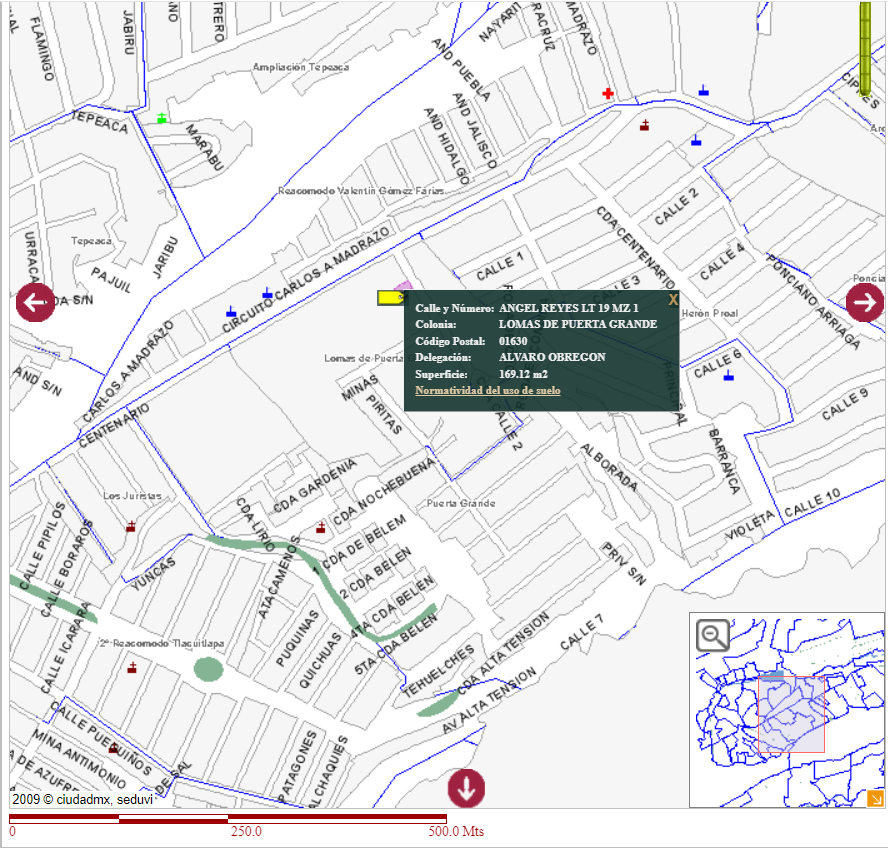Viewport: 888px width, 848px height.
Task: Click the AND PUEBLA street label
Action: [x=461, y=69]
